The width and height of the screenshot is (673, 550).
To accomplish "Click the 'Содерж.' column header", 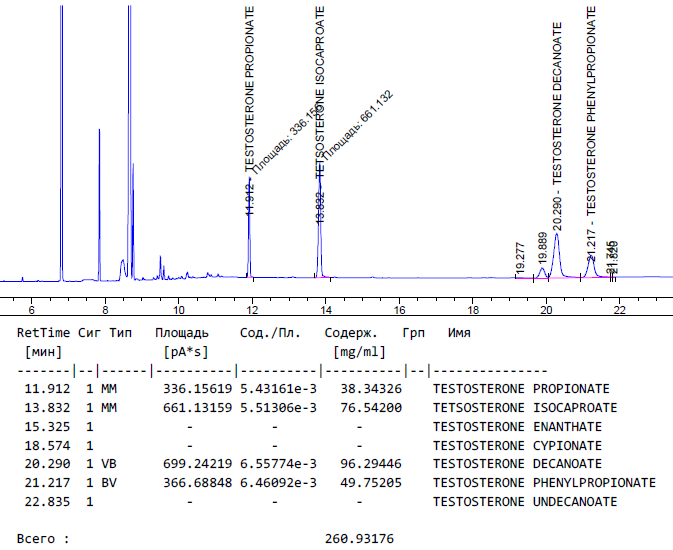I will coord(350,333).
